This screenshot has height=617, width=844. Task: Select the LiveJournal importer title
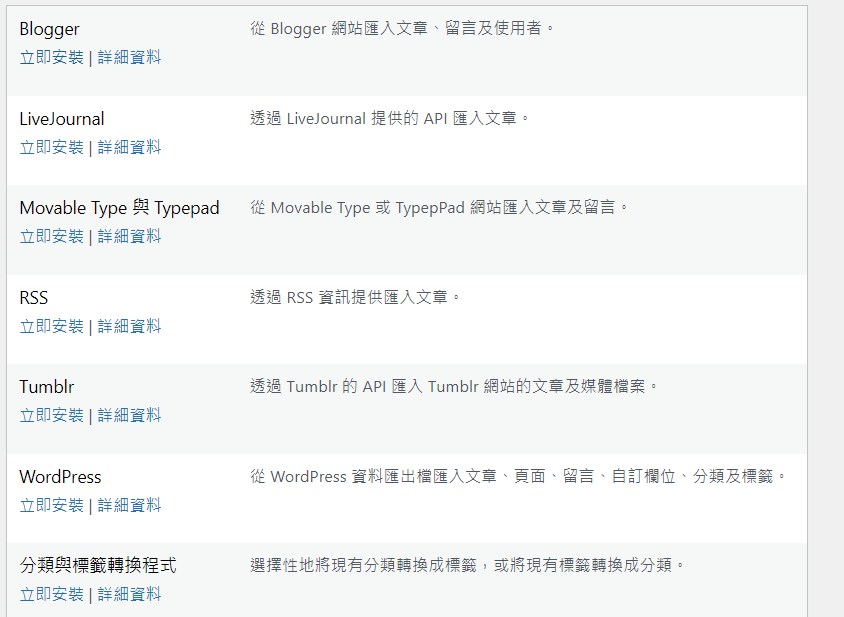[x=62, y=118]
